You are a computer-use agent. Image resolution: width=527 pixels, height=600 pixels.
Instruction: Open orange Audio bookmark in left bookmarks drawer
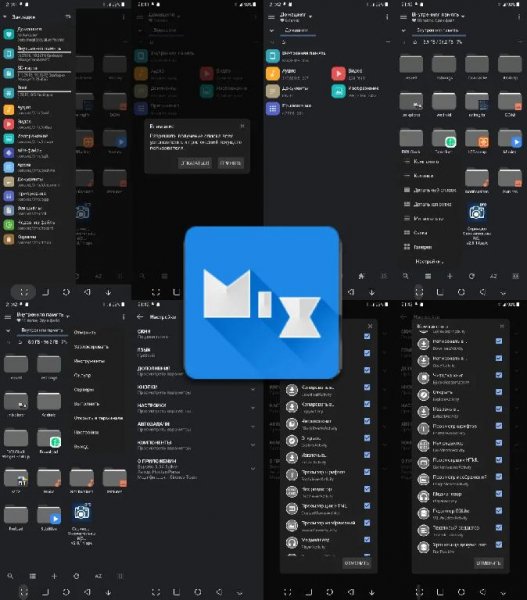(8, 110)
